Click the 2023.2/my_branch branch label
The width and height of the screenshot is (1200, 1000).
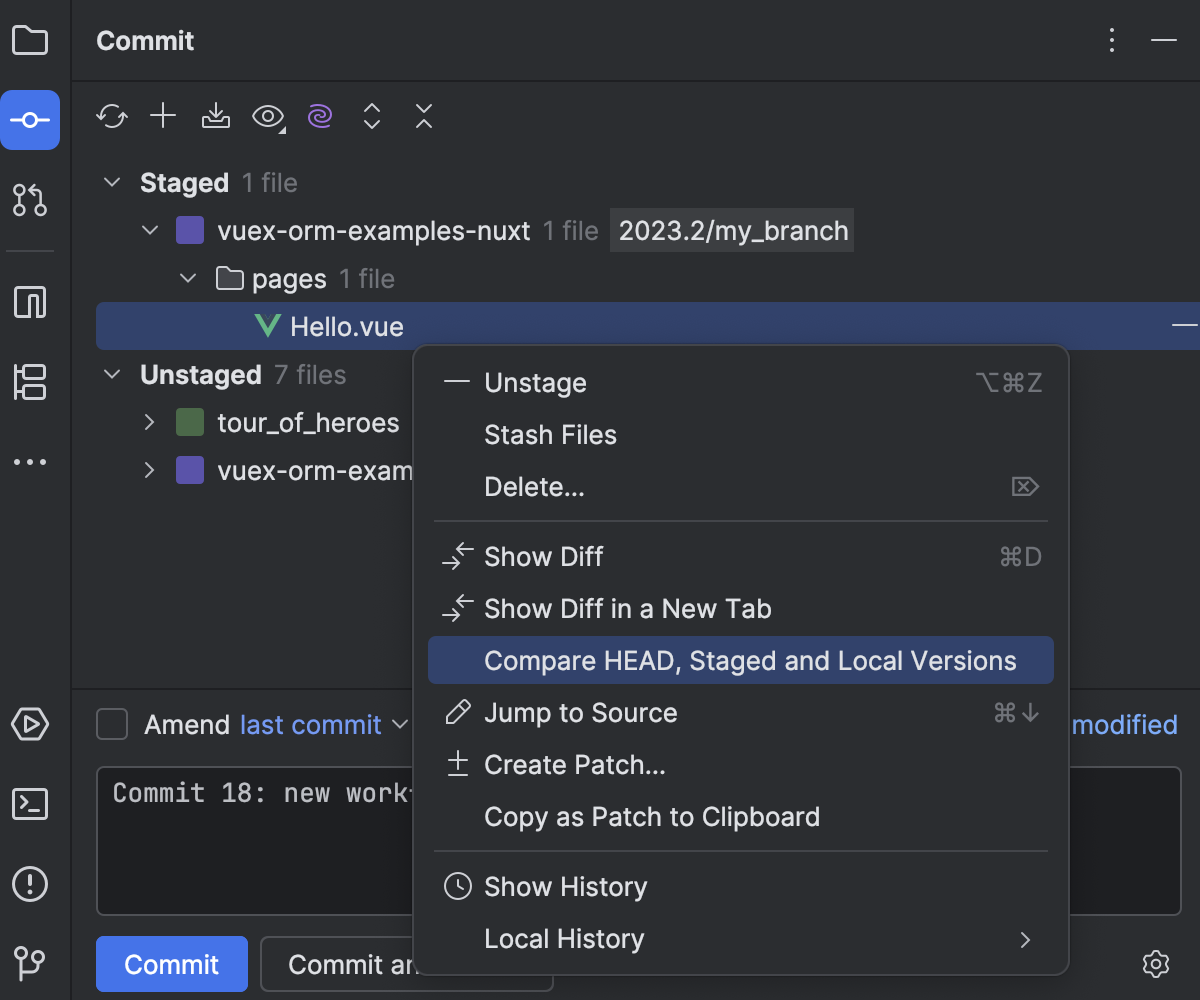coord(733,231)
